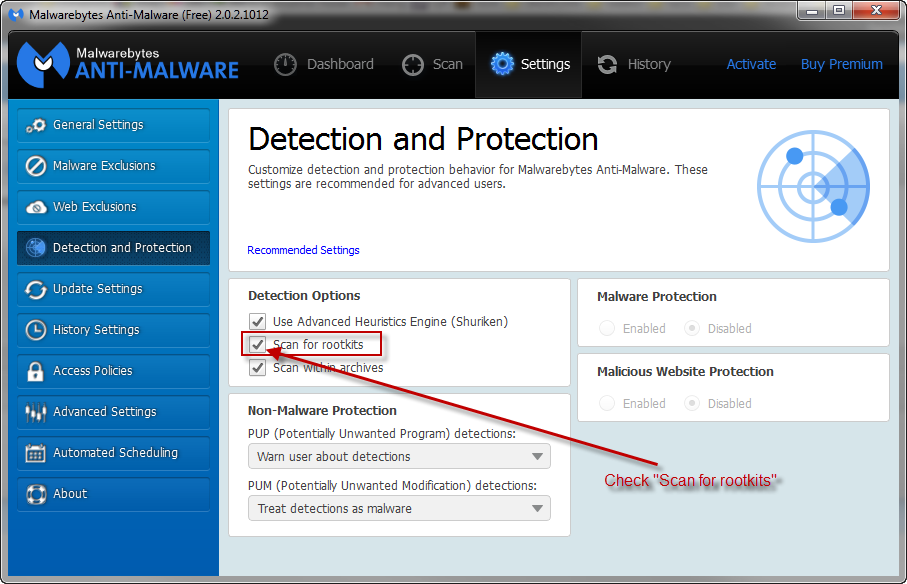Click the Malware Protection heading

657,297
